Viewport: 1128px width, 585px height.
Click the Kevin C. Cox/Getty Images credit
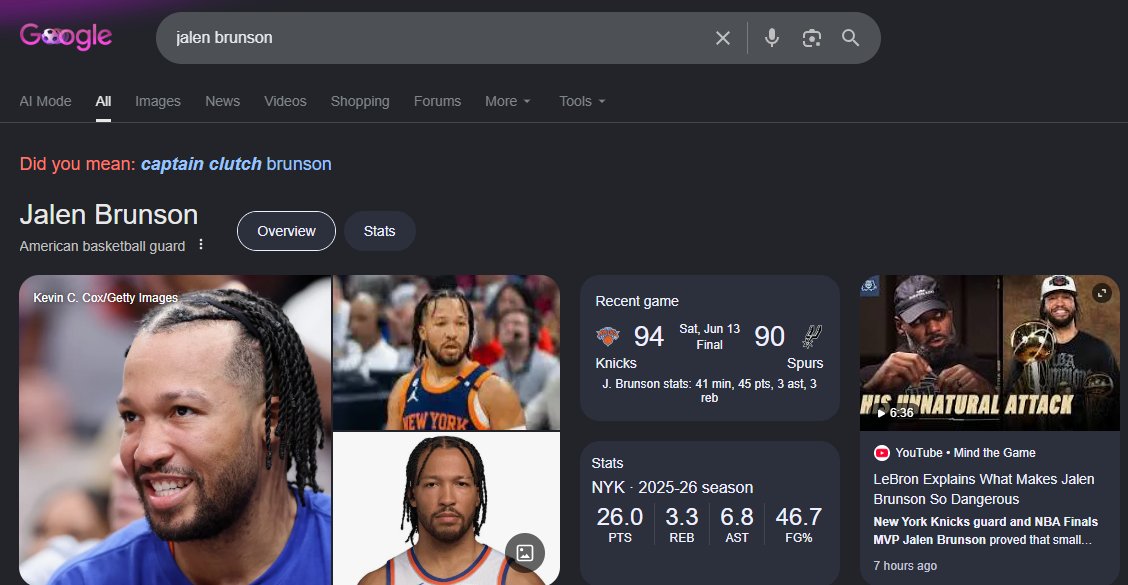(105, 298)
